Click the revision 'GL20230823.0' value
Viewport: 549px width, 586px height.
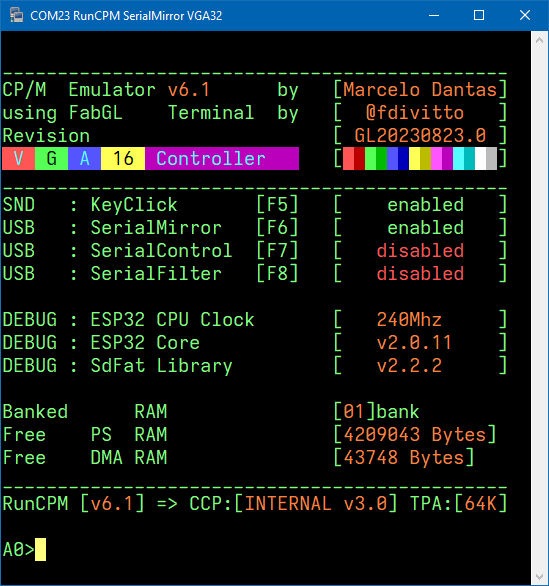coord(420,135)
